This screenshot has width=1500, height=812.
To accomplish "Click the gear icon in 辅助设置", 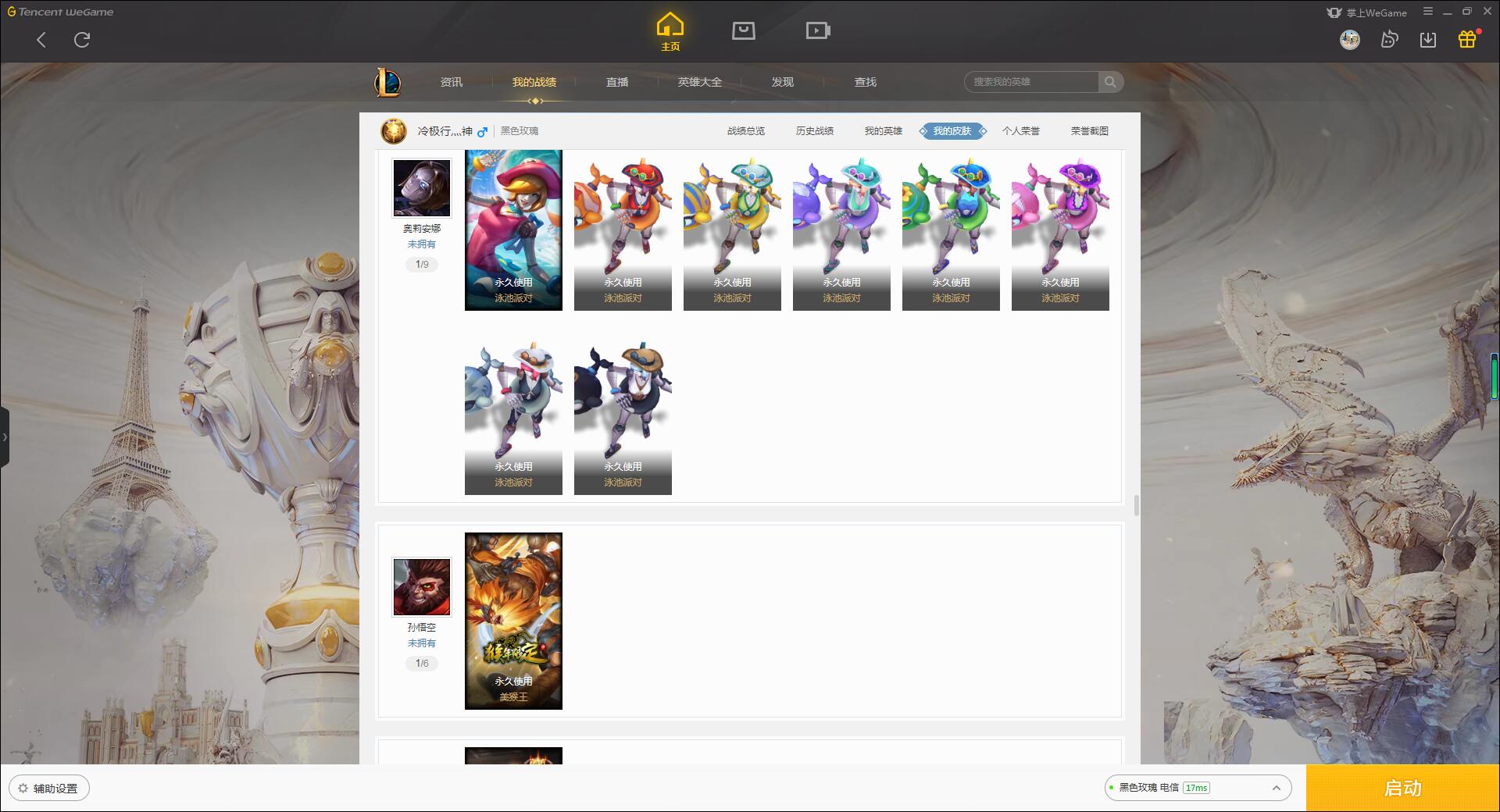I will [23, 788].
